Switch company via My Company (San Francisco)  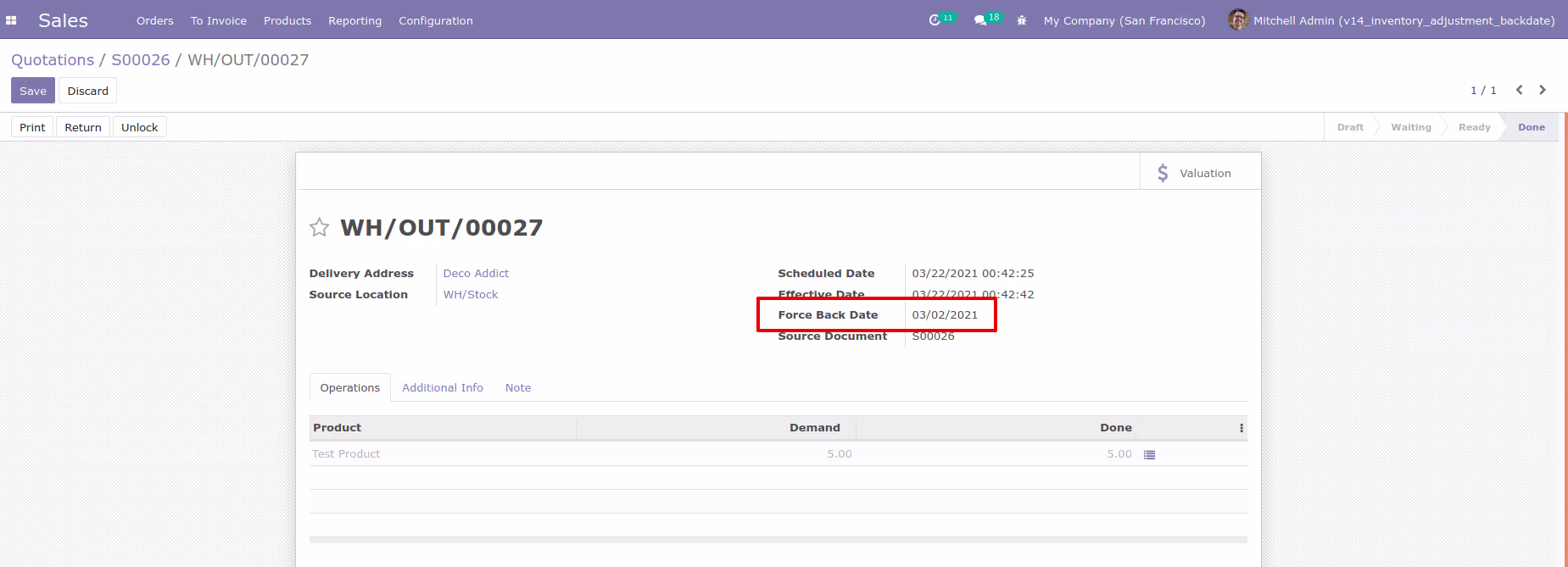pos(1124,20)
